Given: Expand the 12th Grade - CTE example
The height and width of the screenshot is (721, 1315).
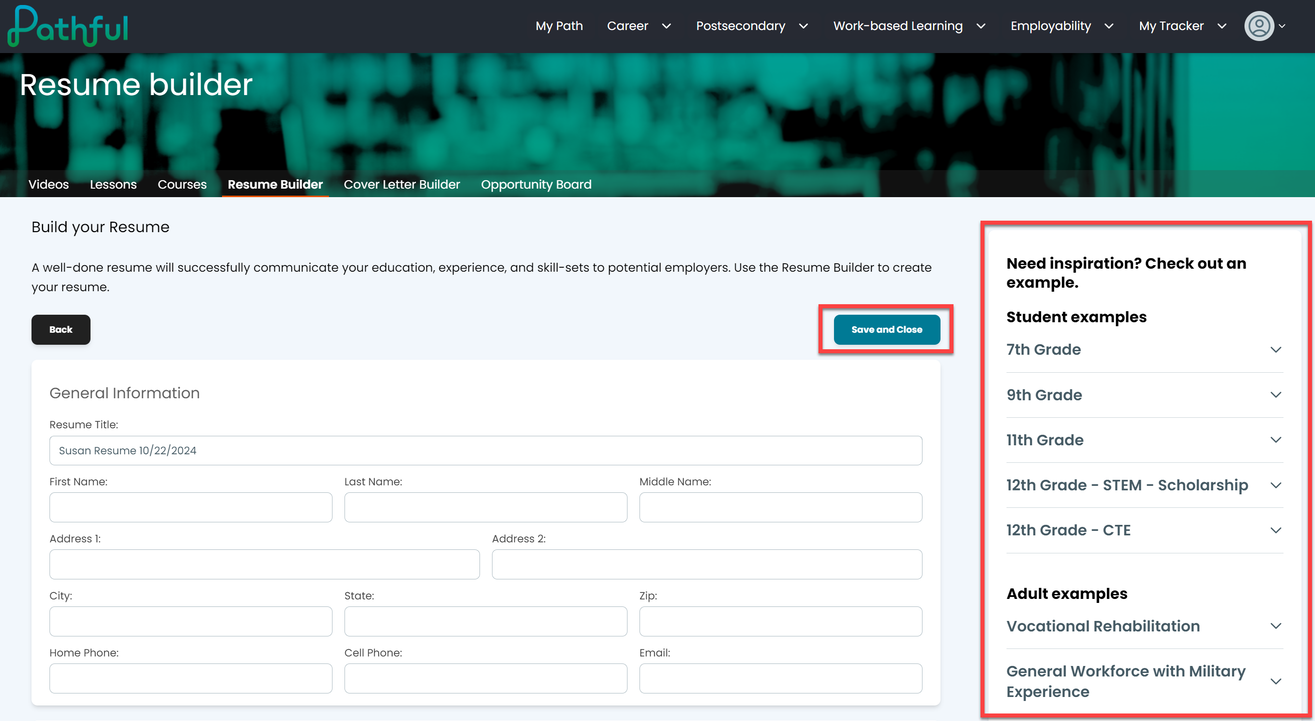Looking at the screenshot, I should coord(1145,530).
